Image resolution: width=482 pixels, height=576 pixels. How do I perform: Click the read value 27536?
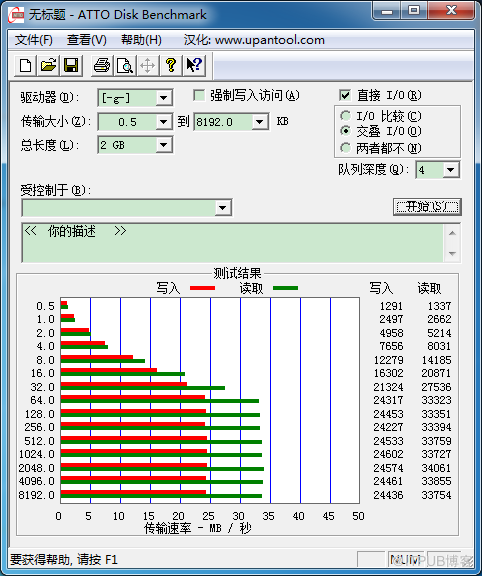[x=436, y=387]
